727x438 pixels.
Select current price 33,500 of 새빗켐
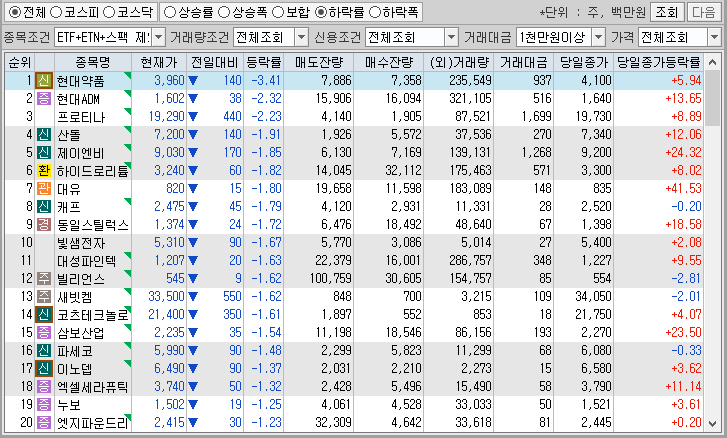pos(166,297)
